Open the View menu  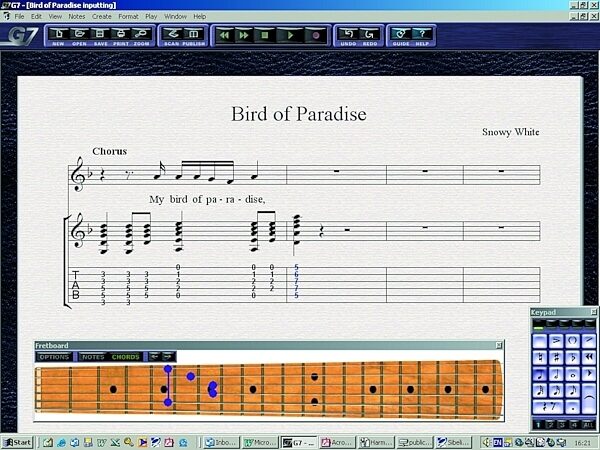click(x=55, y=16)
